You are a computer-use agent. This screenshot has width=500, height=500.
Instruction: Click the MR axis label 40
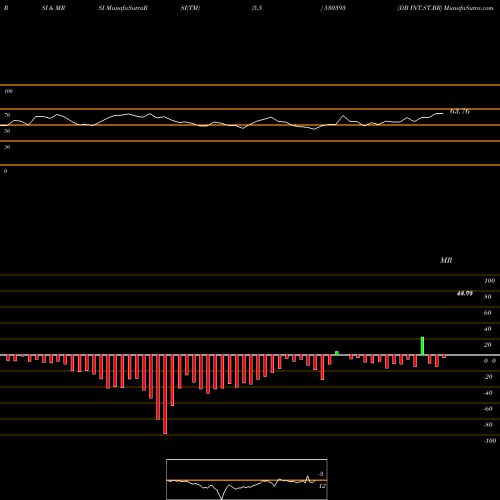pyautogui.click(x=488, y=329)
